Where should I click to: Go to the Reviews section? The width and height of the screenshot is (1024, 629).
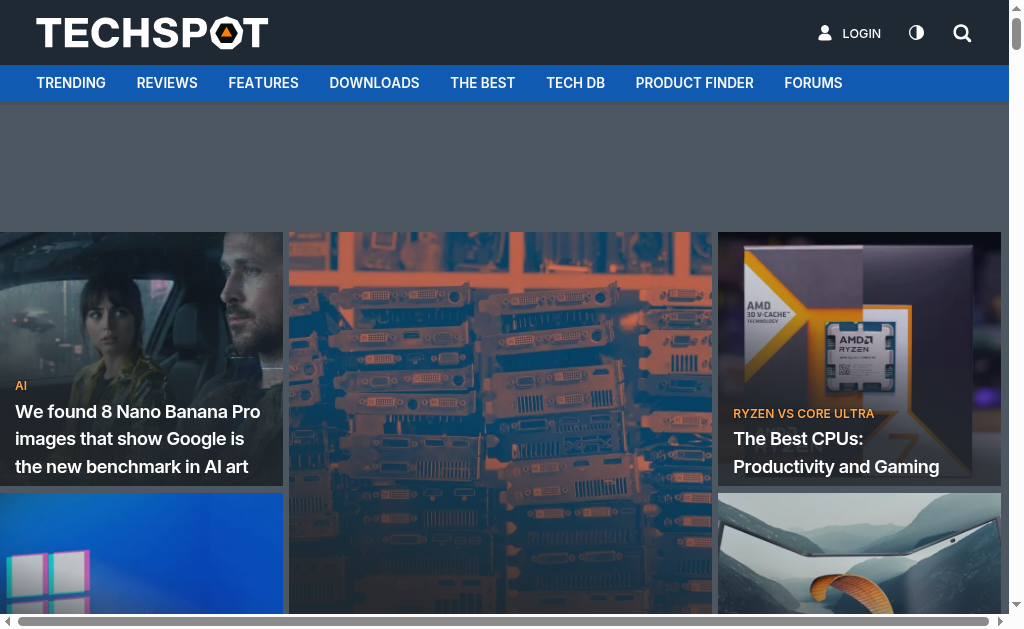coord(167,83)
